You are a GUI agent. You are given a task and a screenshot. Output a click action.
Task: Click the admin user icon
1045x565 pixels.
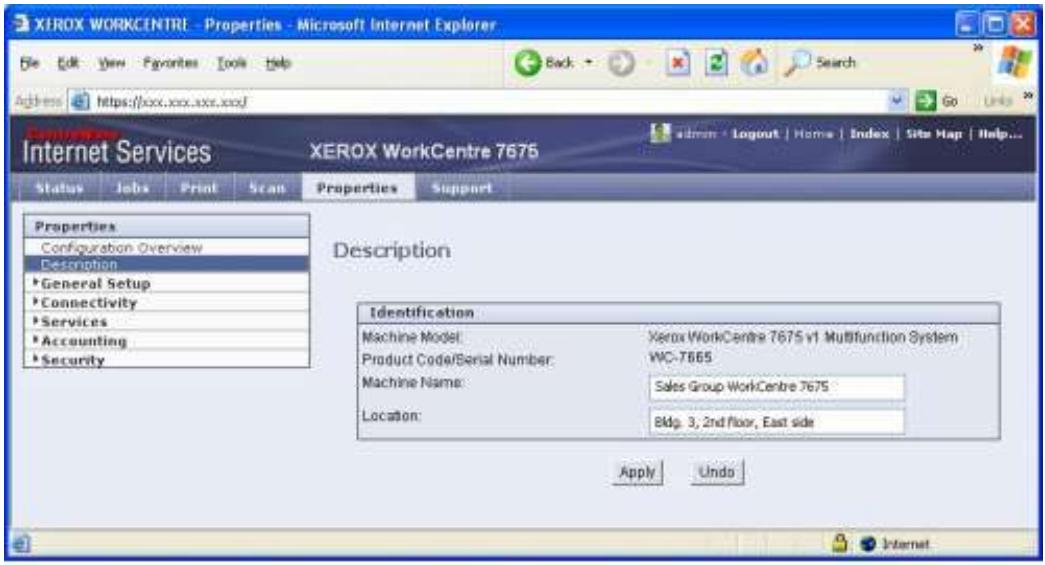660,133
